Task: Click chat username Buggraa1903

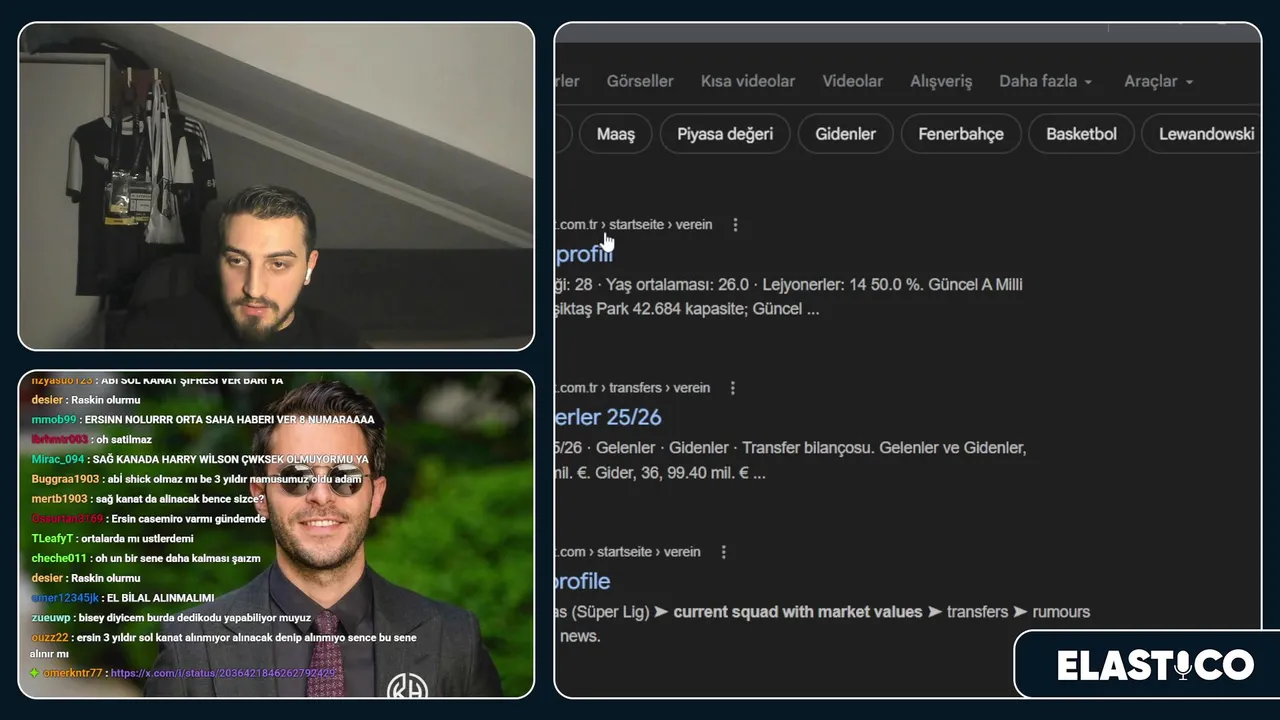Action: [66, 479]
